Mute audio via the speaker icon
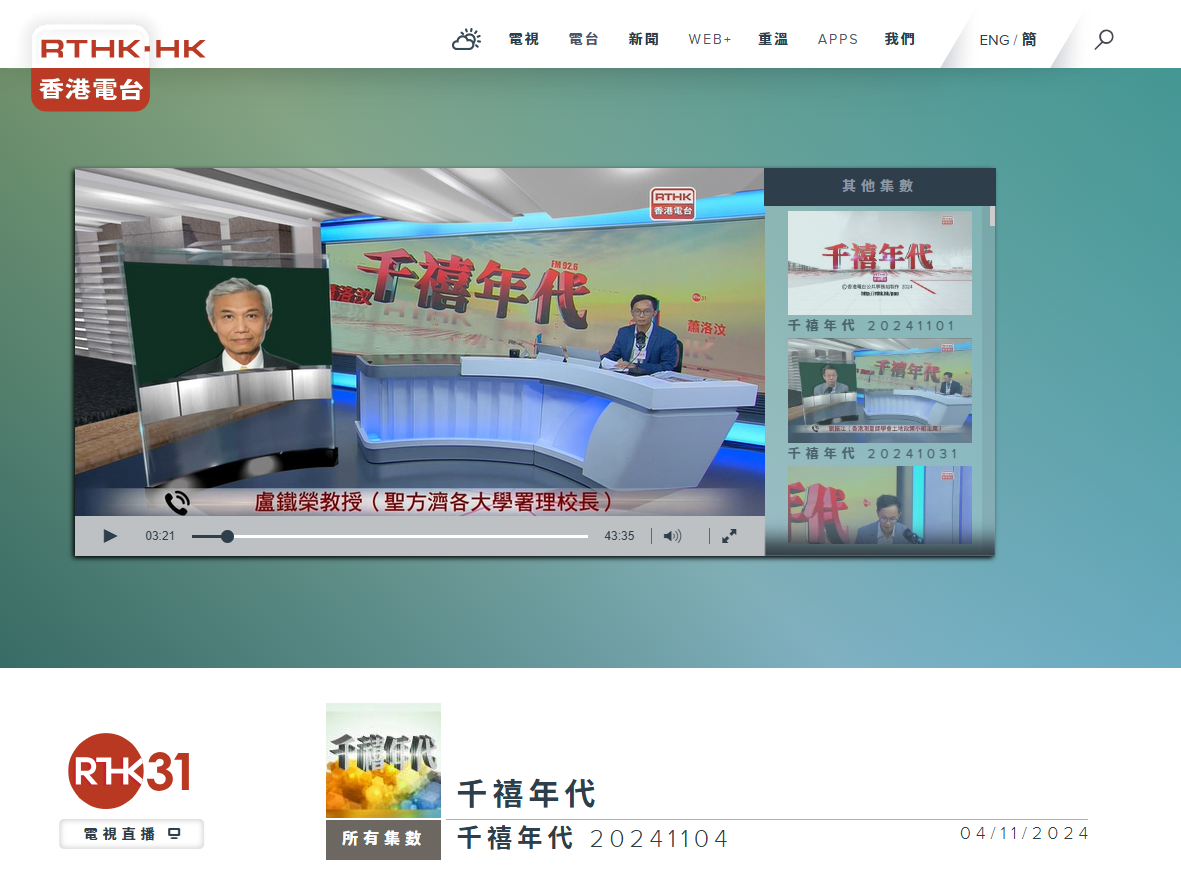Screen dimensions: 1181x896 [x=672, y=536]
